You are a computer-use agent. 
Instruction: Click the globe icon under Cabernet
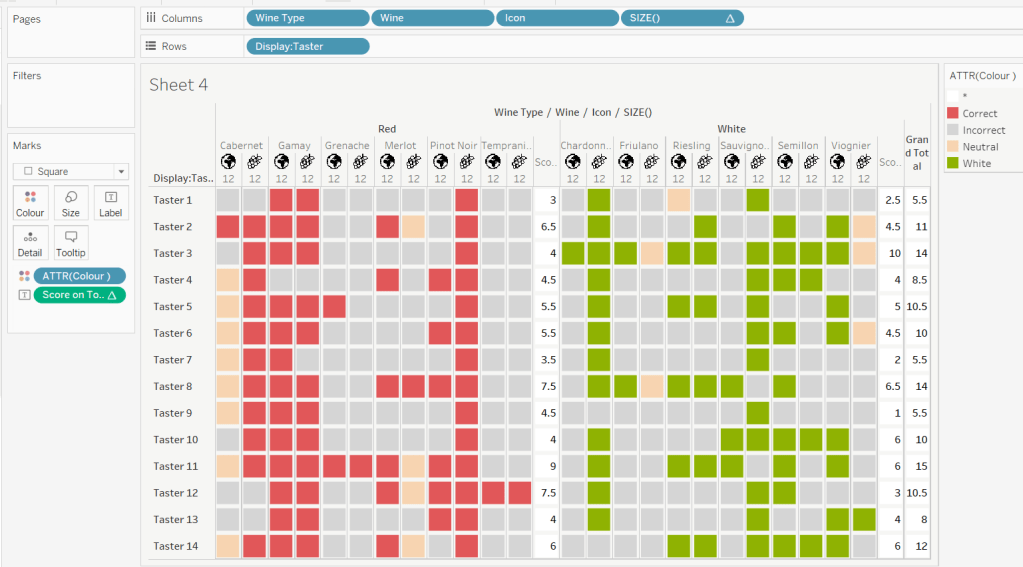(228, 161)
